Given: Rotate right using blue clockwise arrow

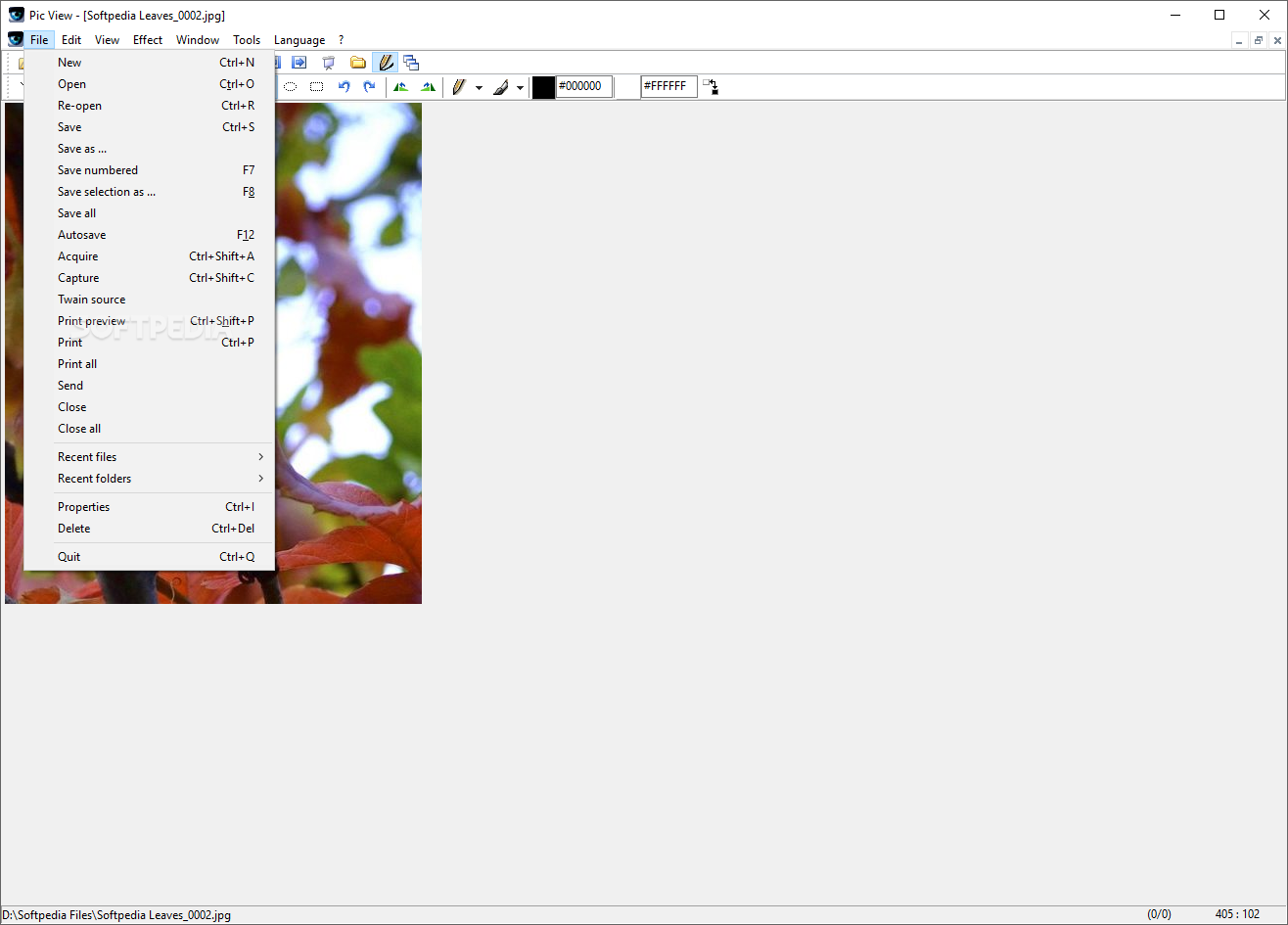Looking at the screenshot, I should (x=369, y=87).
